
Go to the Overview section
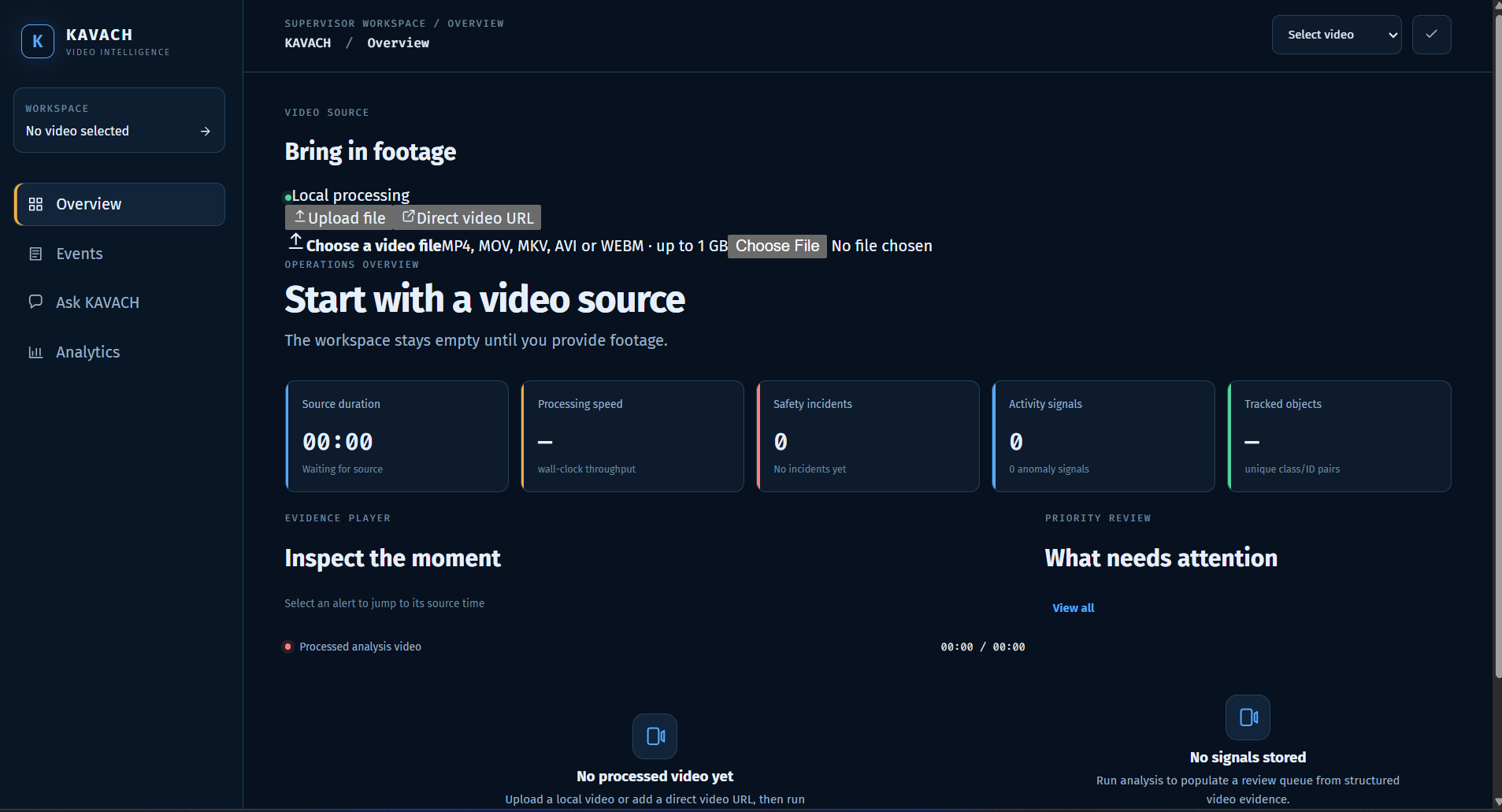120,205
